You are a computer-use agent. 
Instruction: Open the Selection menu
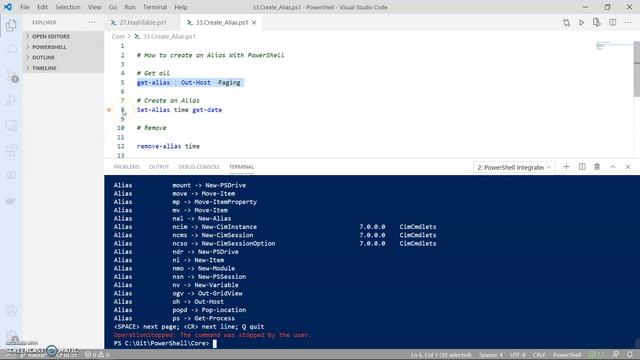[68, 7]
